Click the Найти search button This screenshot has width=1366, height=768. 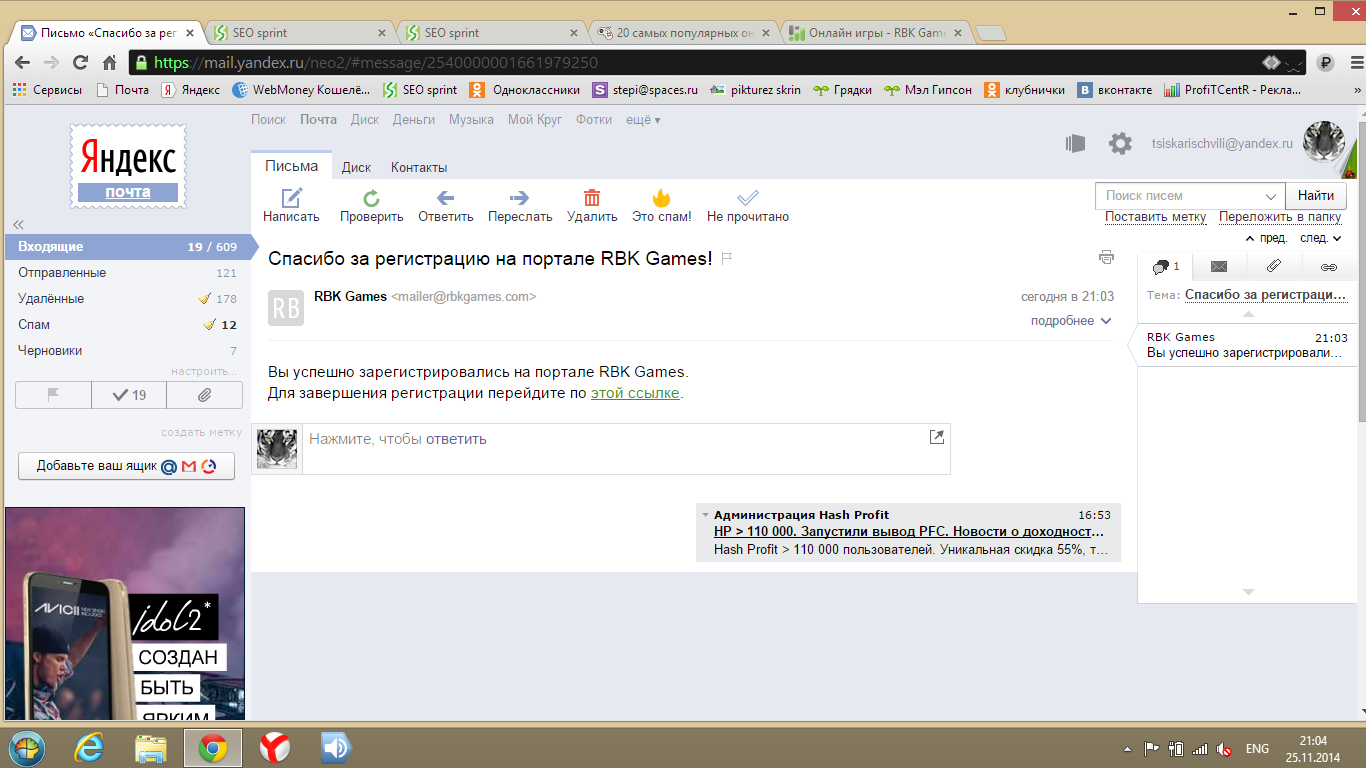pos(1316,196)
